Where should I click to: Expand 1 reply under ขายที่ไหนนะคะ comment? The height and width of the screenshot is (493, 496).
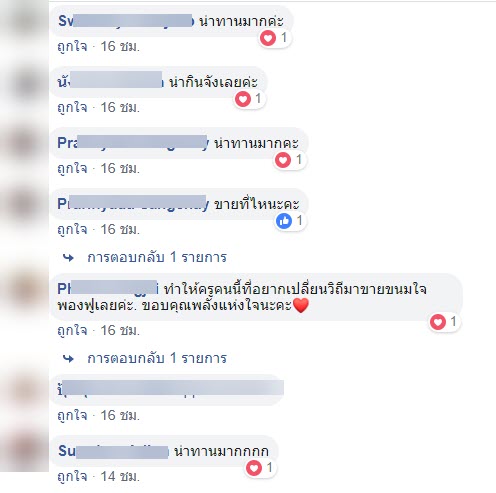point(157,257)
